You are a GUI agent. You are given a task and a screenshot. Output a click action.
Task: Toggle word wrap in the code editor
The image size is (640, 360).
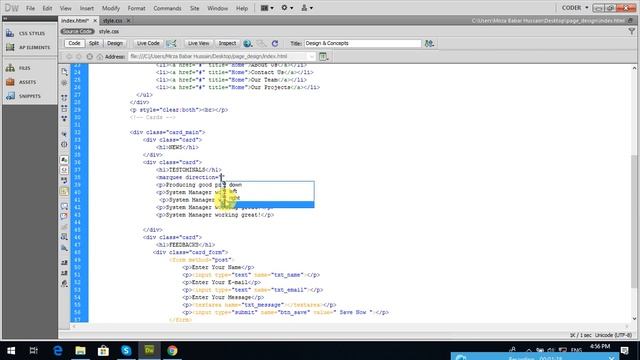pyautogui.click(x=64, y=180)
